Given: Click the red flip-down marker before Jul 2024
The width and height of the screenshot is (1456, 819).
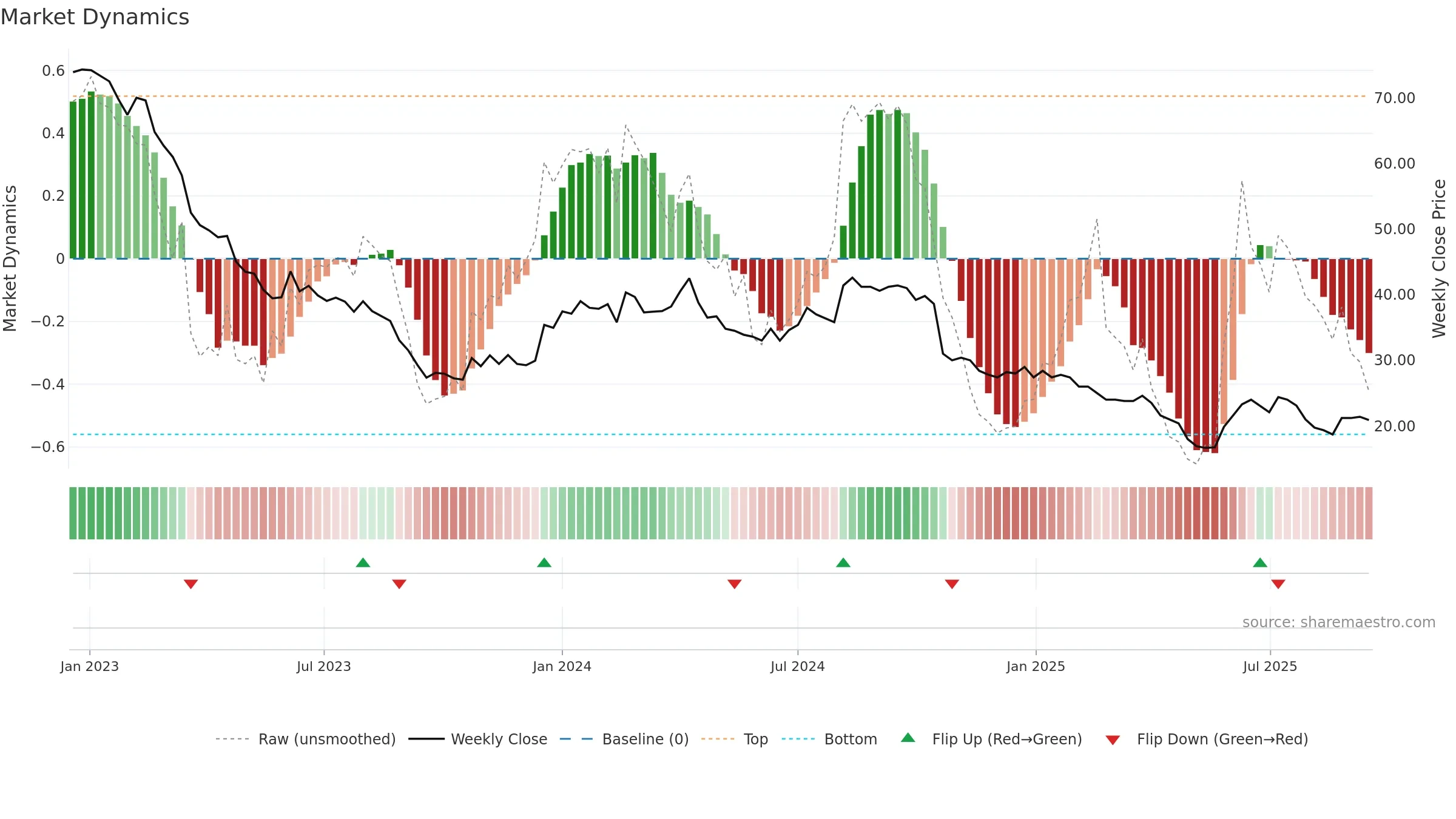Looking at the screenshot, I should click(735, 584).
